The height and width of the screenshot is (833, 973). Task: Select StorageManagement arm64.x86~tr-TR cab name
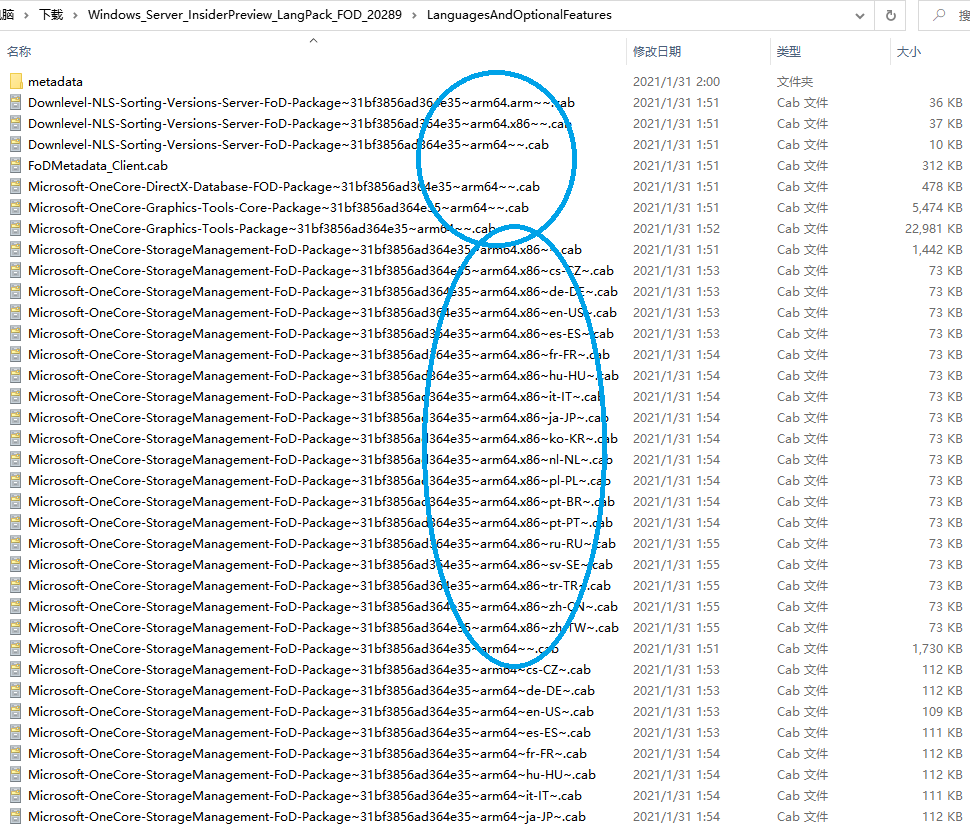tap(320, 586)
